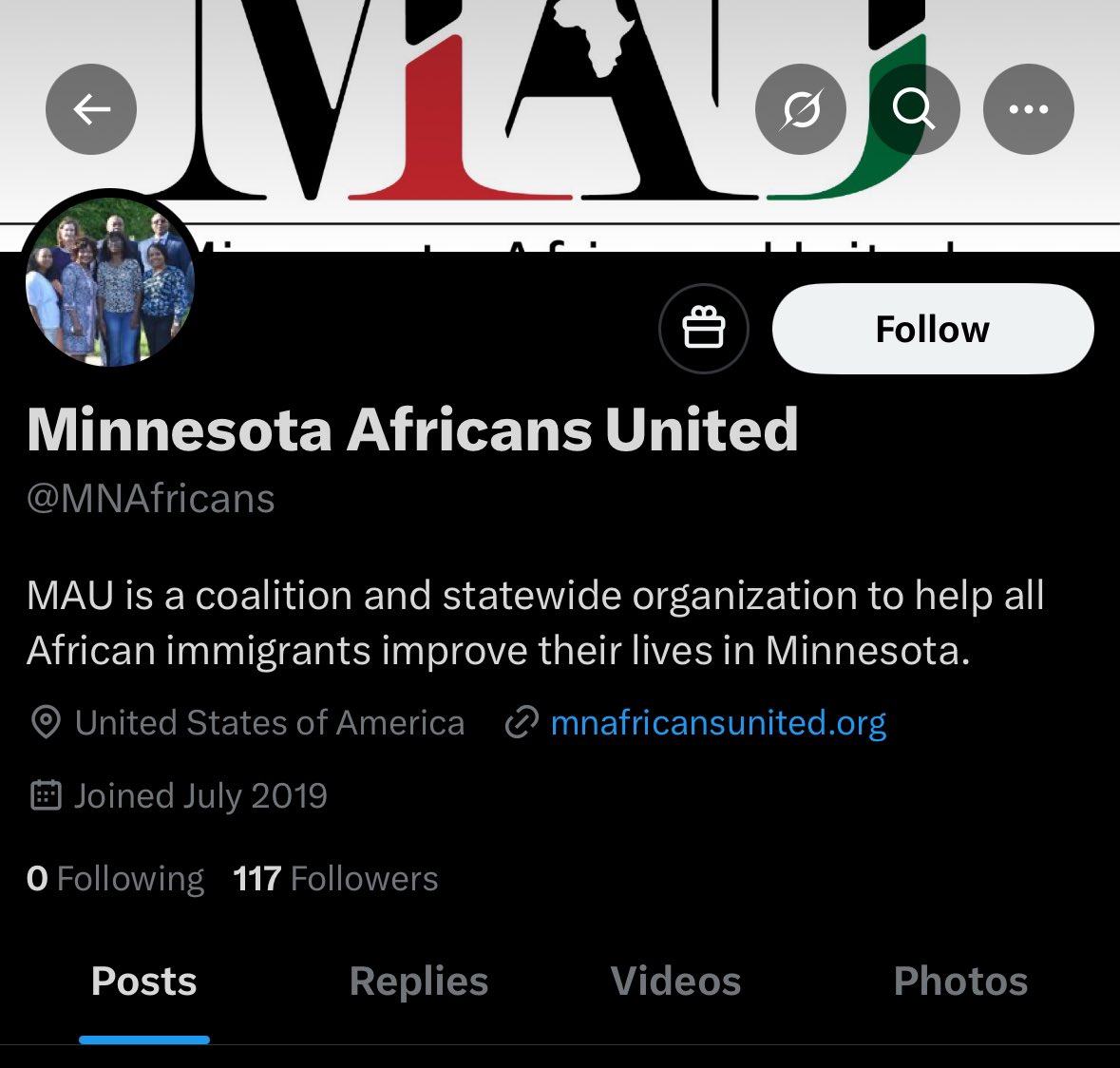
Task: Go back using the left arrow
Action: 90,109
